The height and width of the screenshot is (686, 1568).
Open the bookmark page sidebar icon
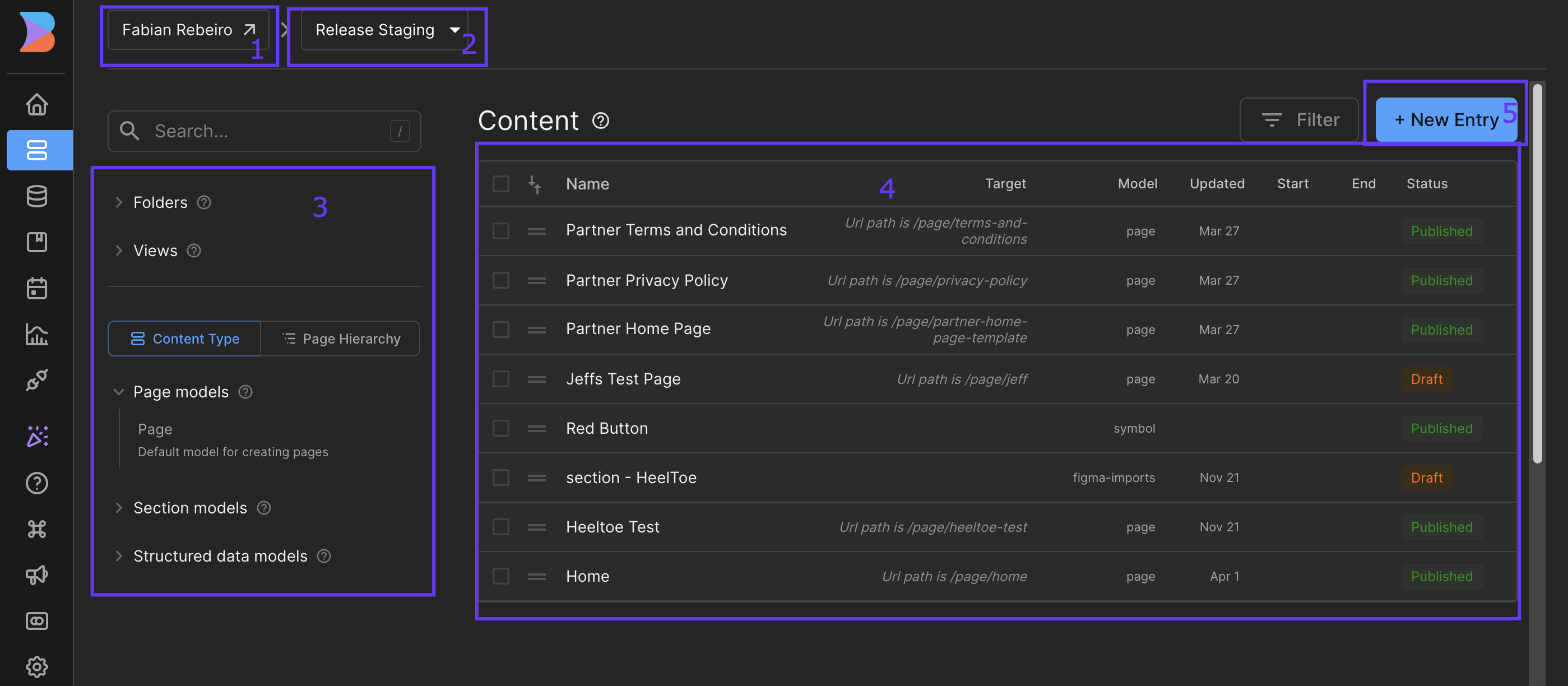[x=37, y=242]
